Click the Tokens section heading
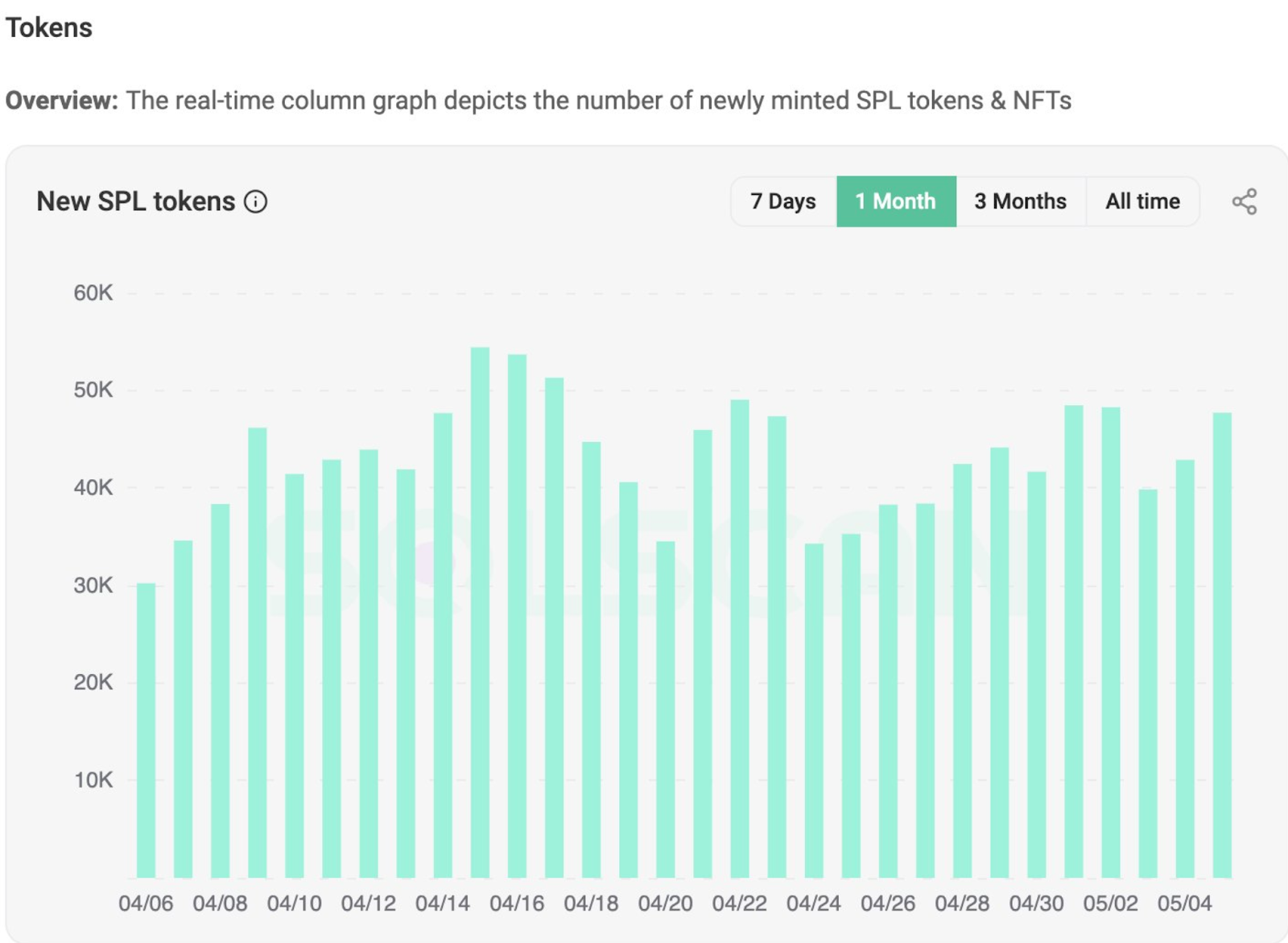Viewport: 1288px width, 943px height. click(x=49, y=27)
